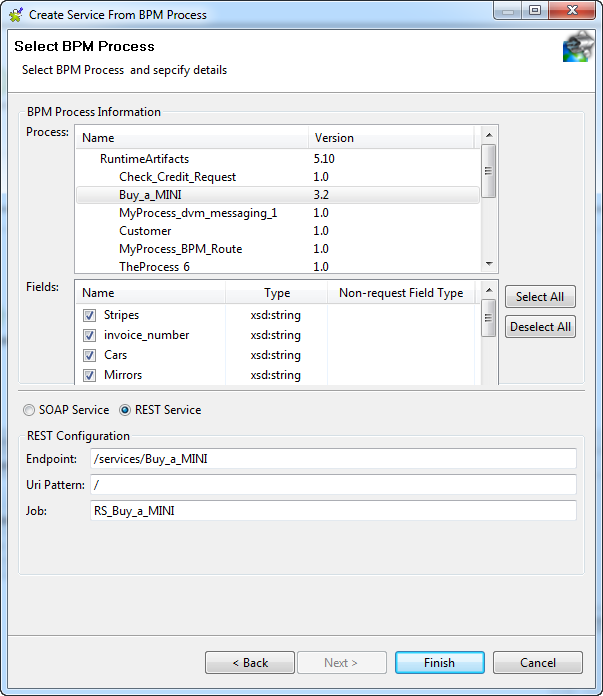This screenshot has width=603, height=696.
Task: Cancel the wizard dialog
Action: pos(538,663)
